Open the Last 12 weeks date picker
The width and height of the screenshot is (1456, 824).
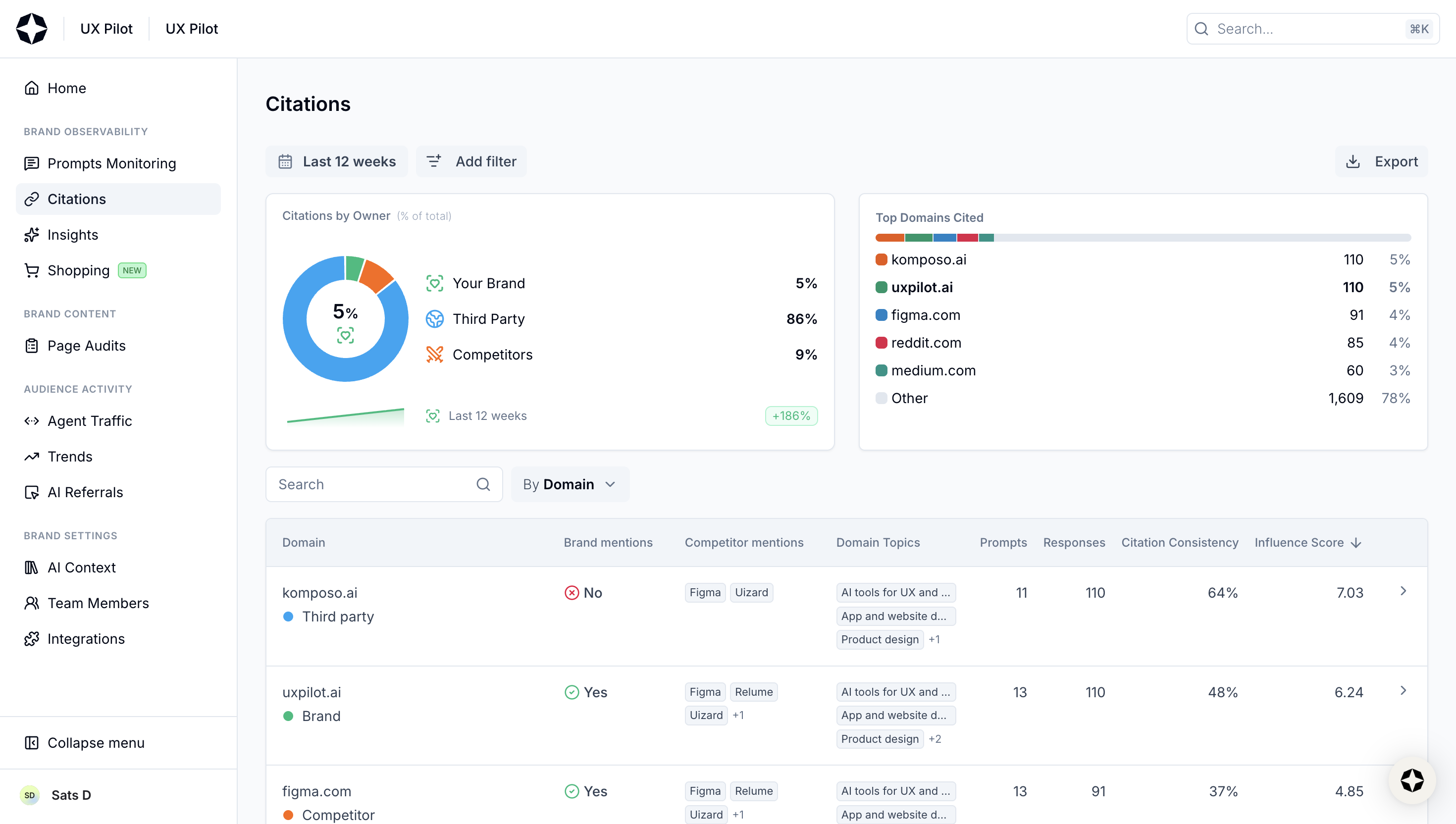pyautogui.click(x=337, y=162)
